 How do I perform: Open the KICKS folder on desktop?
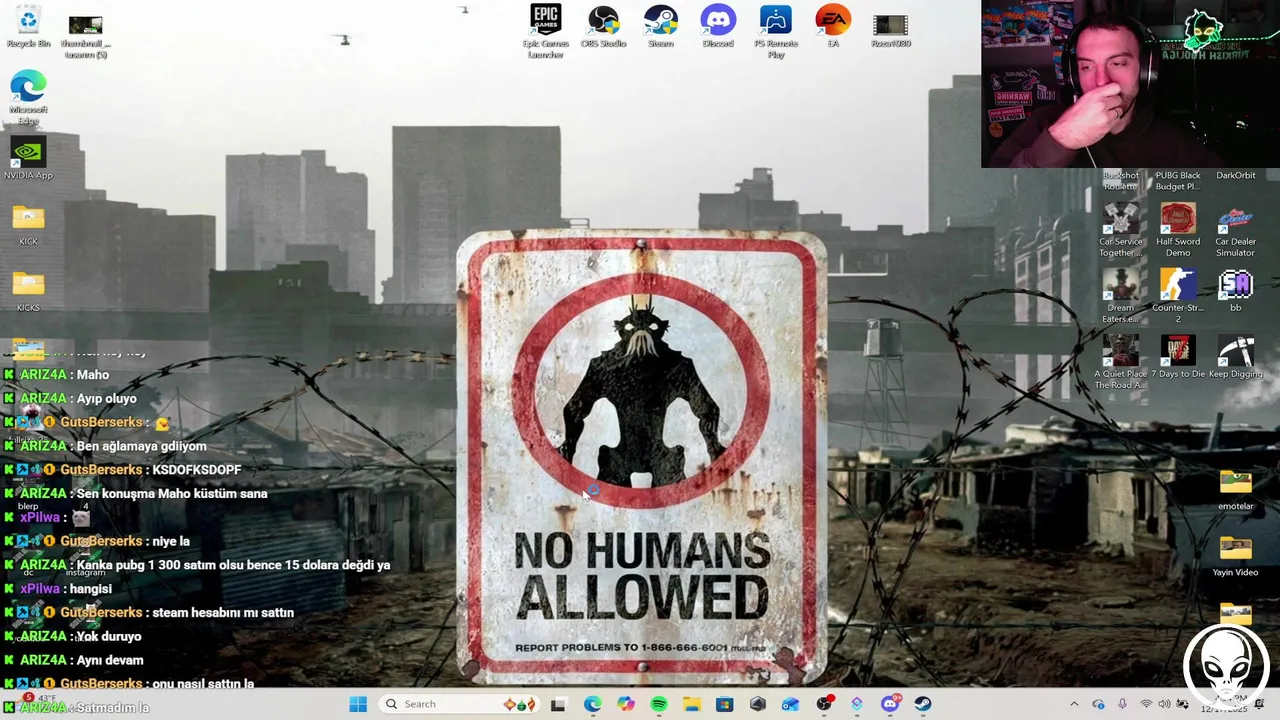click(x=28, y=290)
